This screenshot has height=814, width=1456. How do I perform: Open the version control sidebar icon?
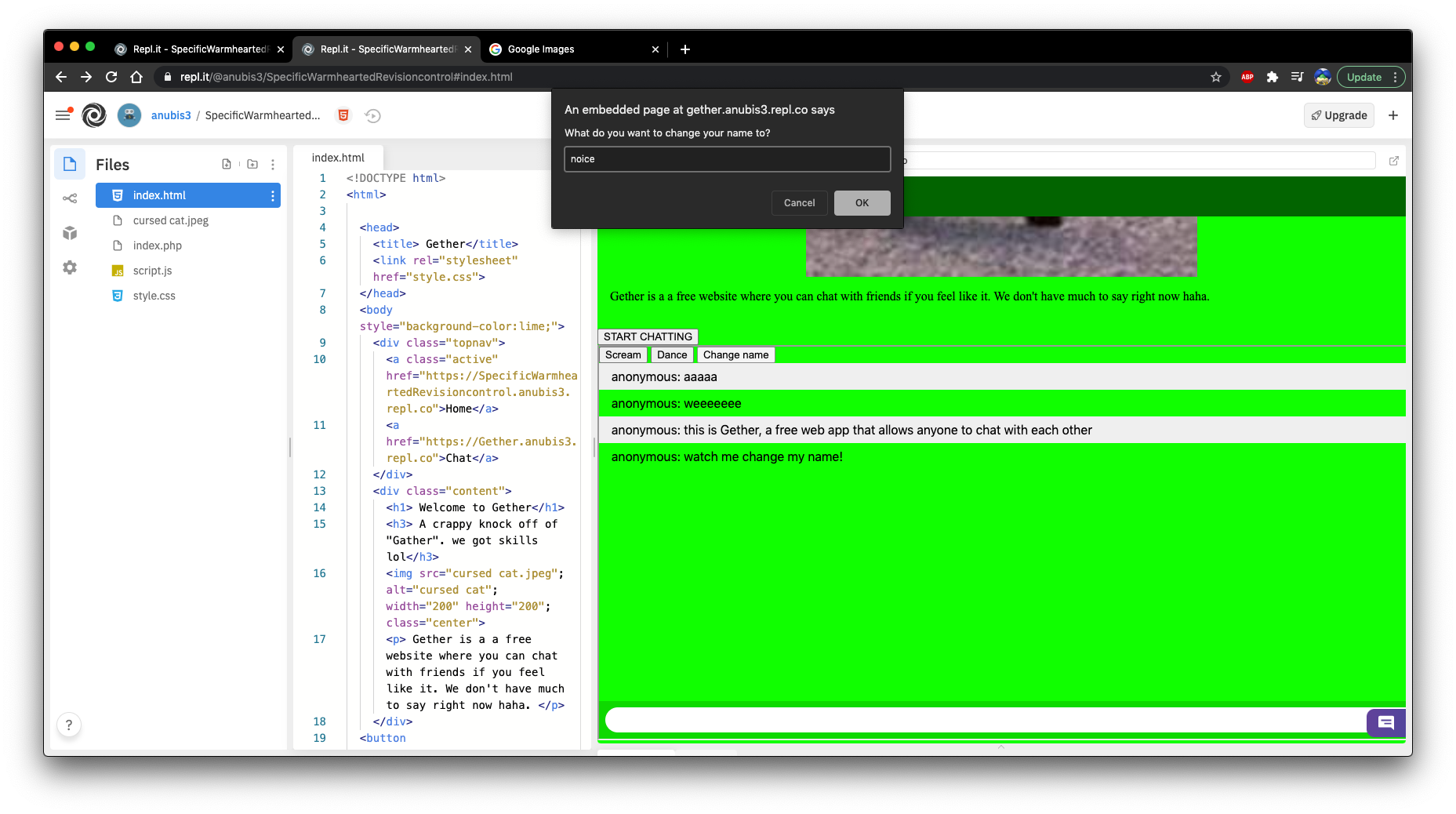click(70, 198)
